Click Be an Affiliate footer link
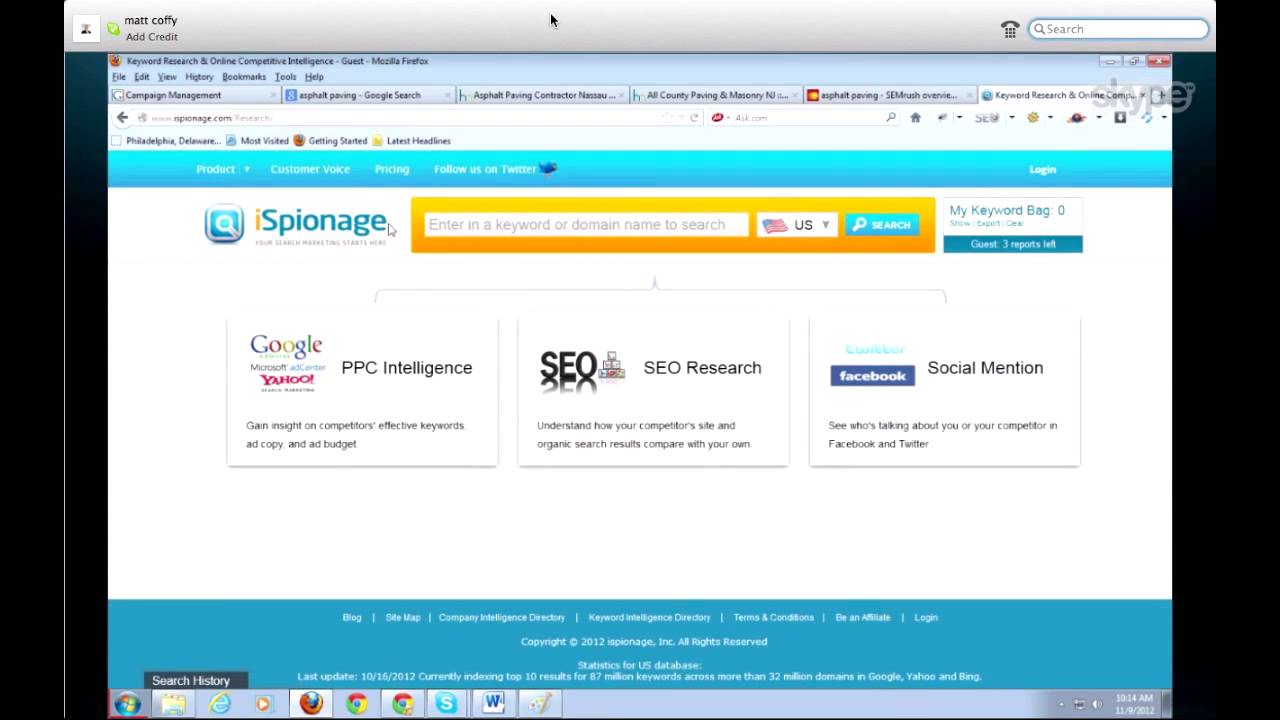The image size is (1280, 720). point(863,617)
